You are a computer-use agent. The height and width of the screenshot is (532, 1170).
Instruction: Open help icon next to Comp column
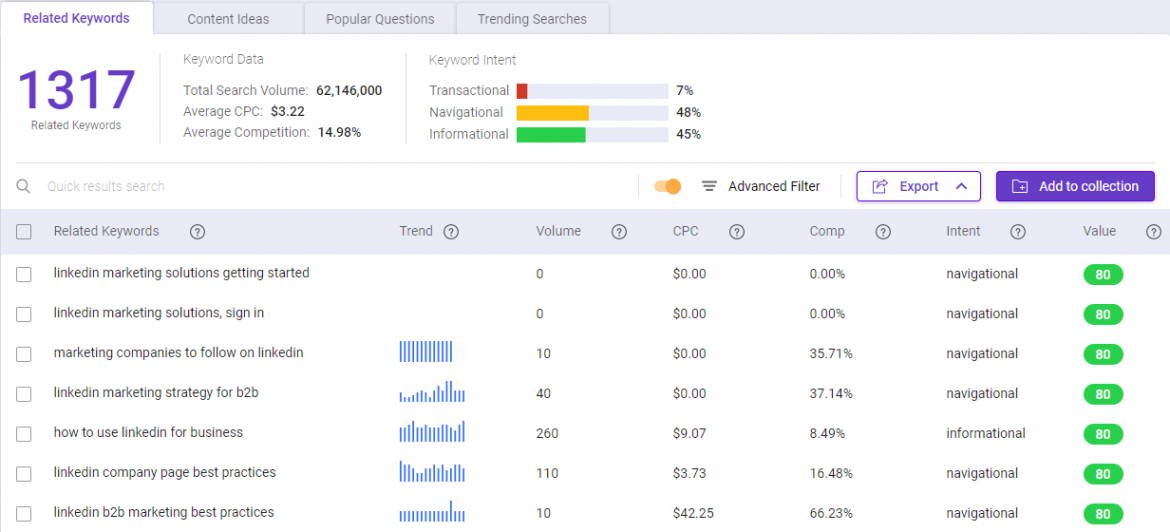pyautogui.click(x=883, y=232)
